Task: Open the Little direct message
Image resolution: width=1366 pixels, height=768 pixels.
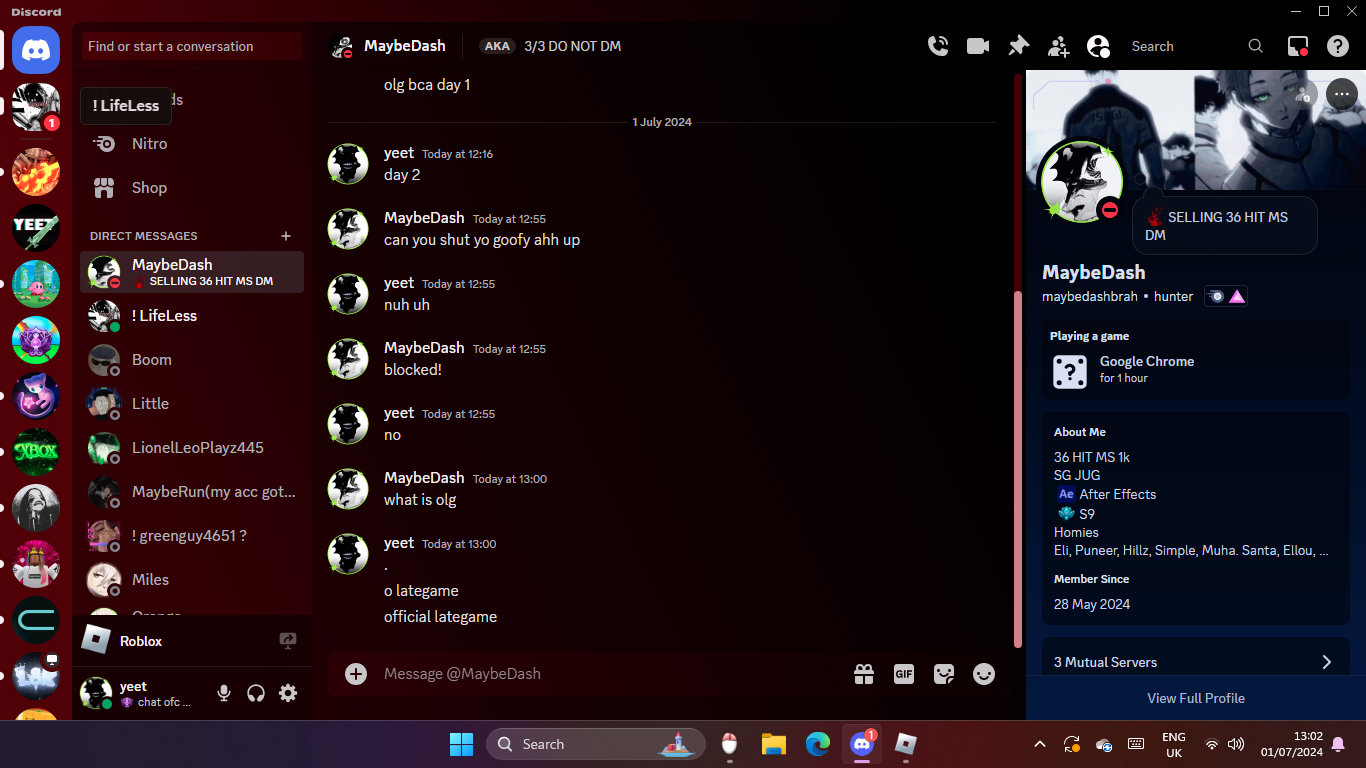Action: pyautogui.click(x=192, y=404)
